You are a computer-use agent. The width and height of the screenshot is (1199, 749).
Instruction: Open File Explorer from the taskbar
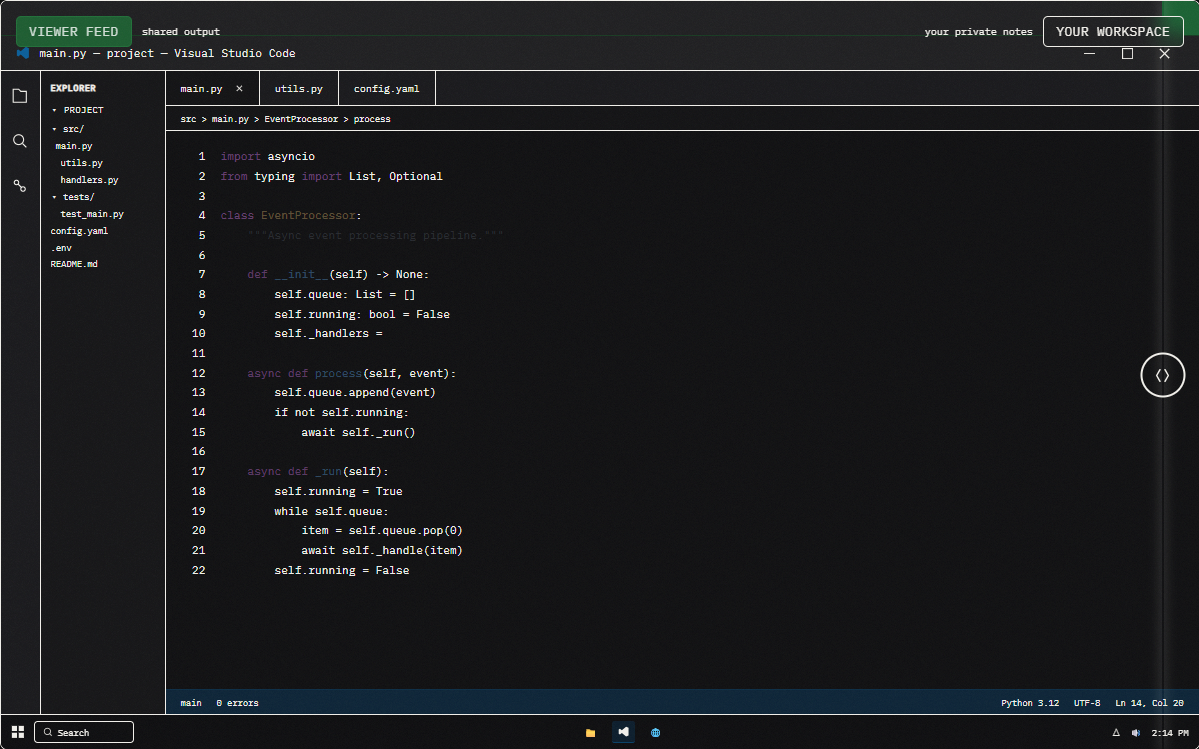pos(590,733)
